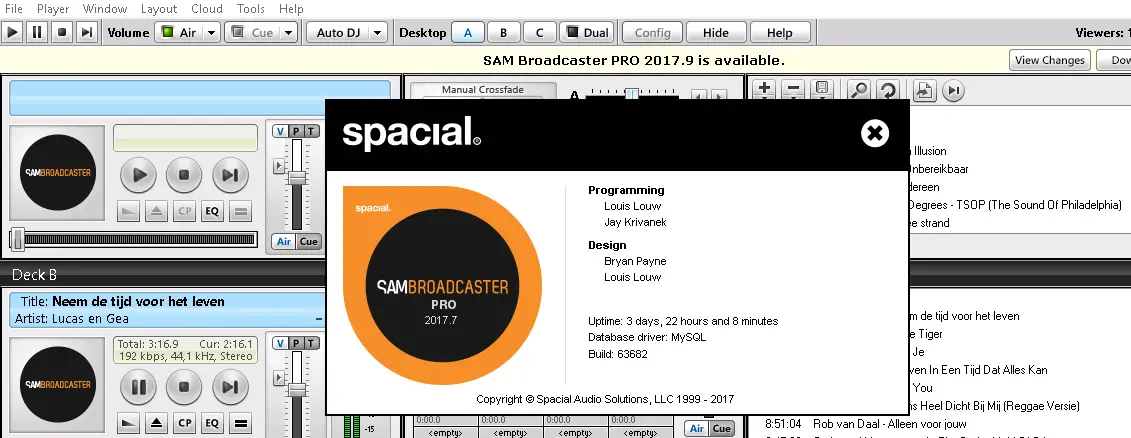Toggle the Air output on Deck A
The height and width of the screenshot is (438, 1131).
[x=283, y=241]
